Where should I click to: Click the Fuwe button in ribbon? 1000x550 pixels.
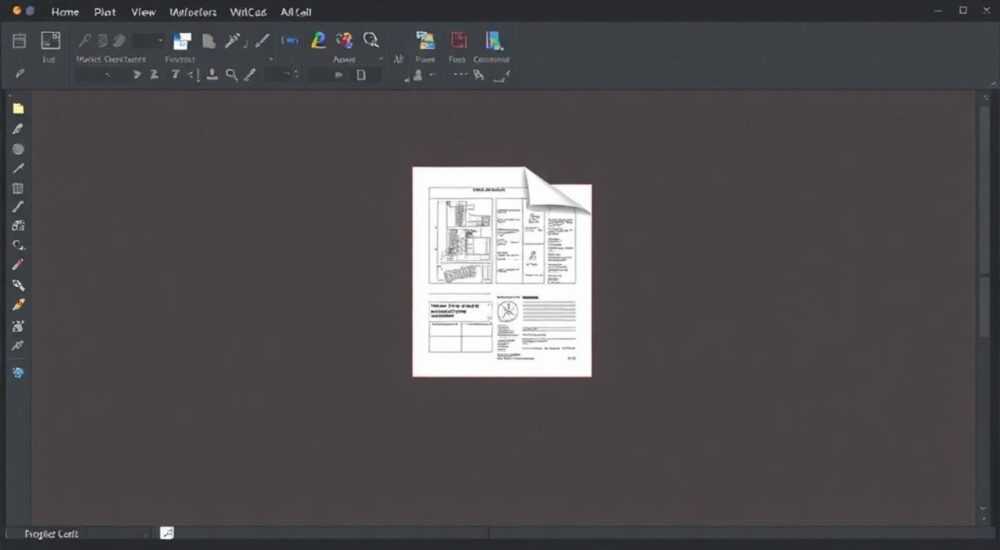425,47
